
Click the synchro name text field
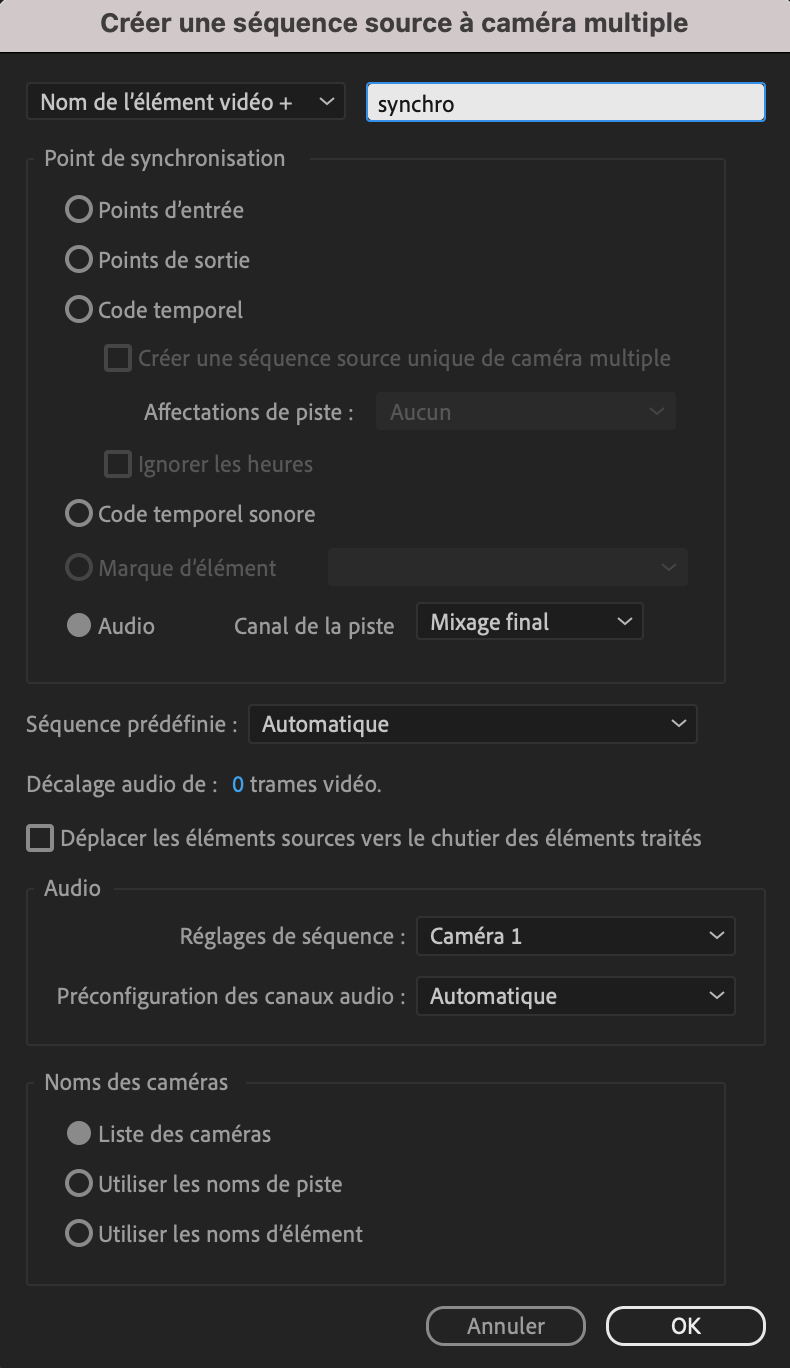click(x=565, y=103)
